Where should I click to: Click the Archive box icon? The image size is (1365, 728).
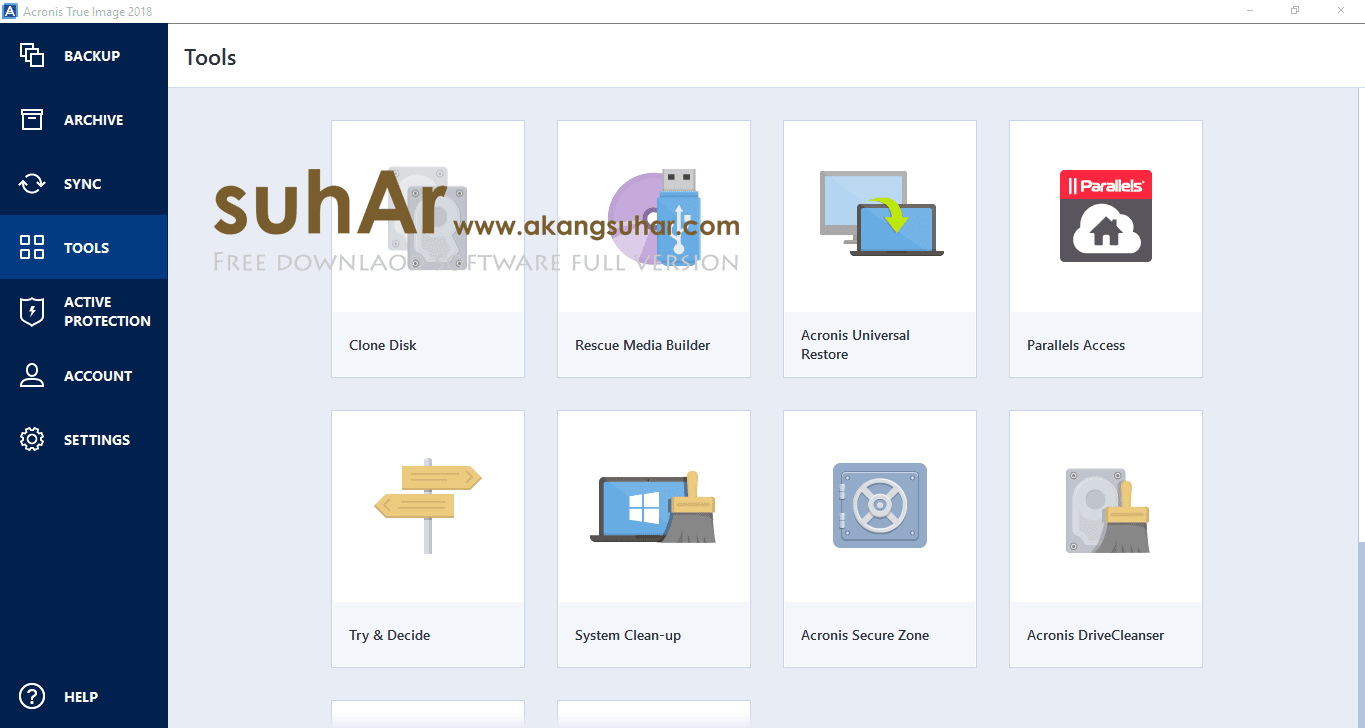point(32,120)
